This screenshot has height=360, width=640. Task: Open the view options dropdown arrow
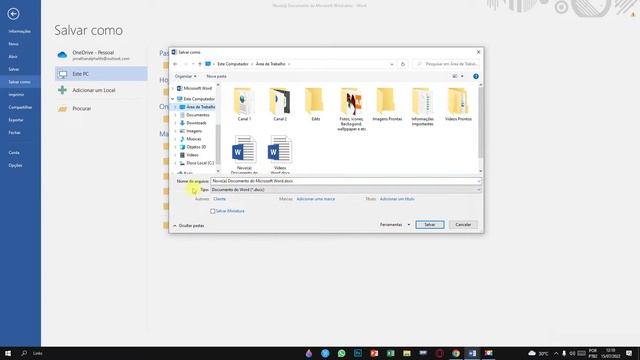point(462,76)
